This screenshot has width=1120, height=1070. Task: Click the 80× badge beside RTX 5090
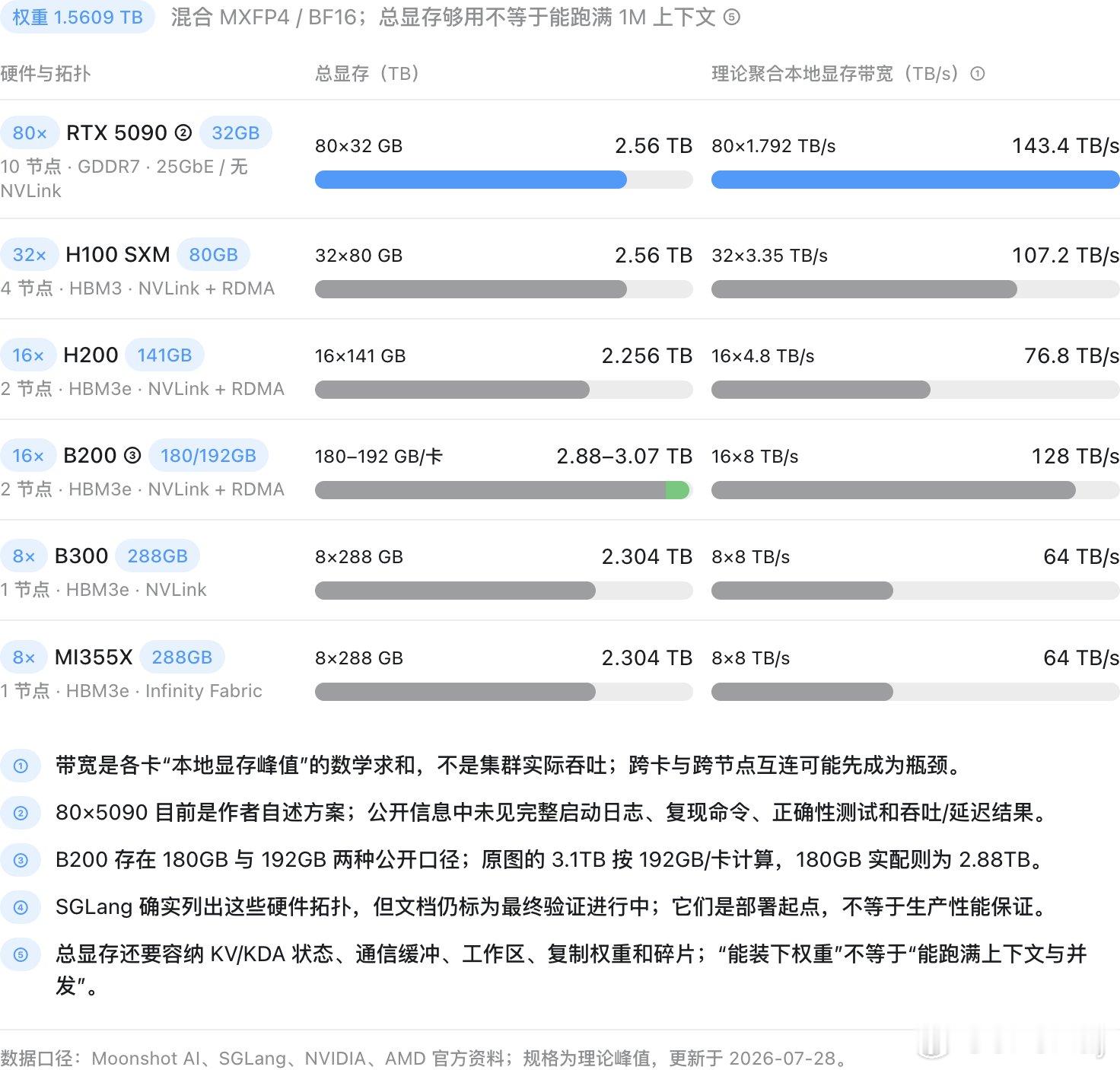tap(30, 133)
